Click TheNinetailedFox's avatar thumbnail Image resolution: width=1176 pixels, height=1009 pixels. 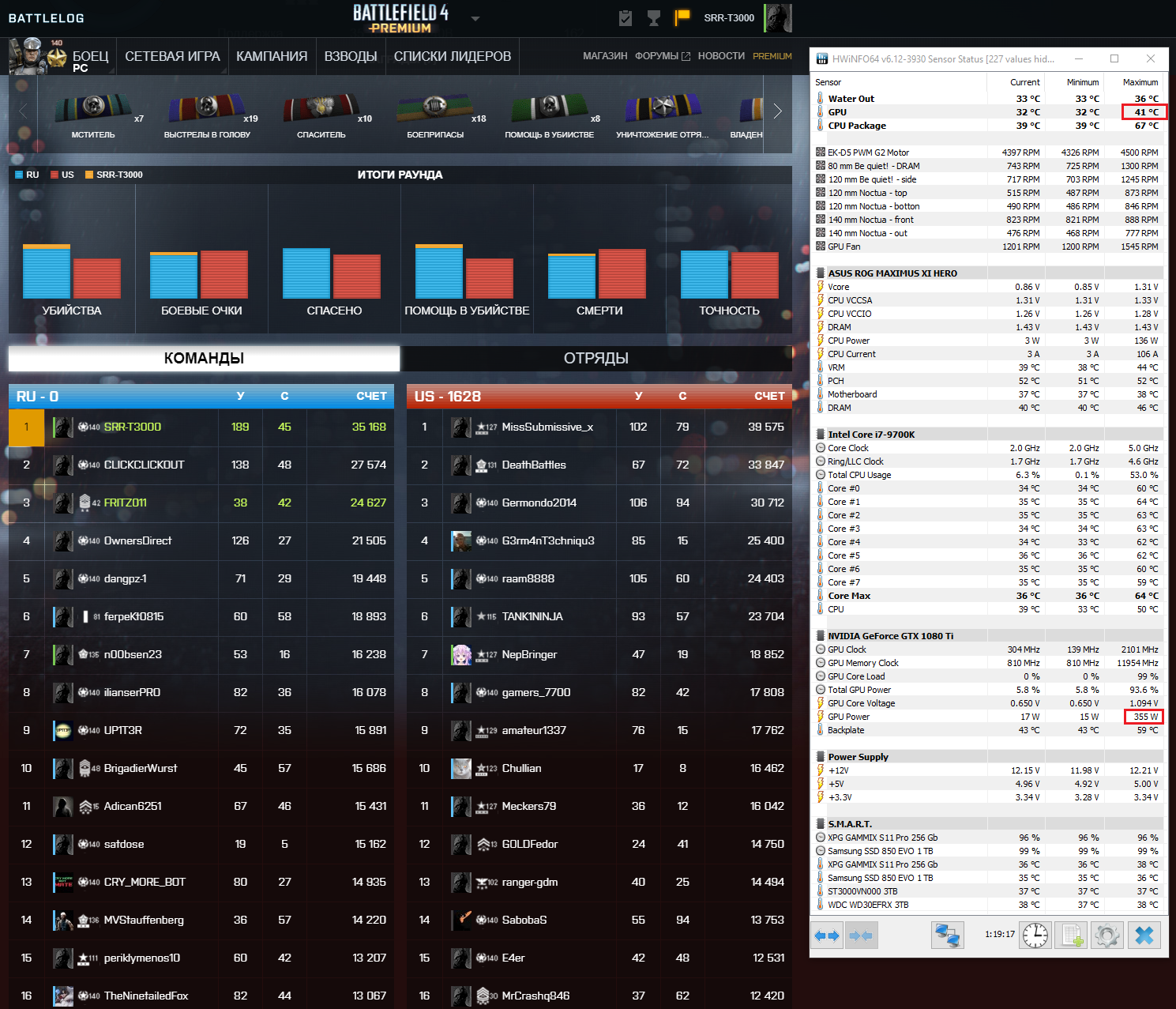[x=63, y=996]
